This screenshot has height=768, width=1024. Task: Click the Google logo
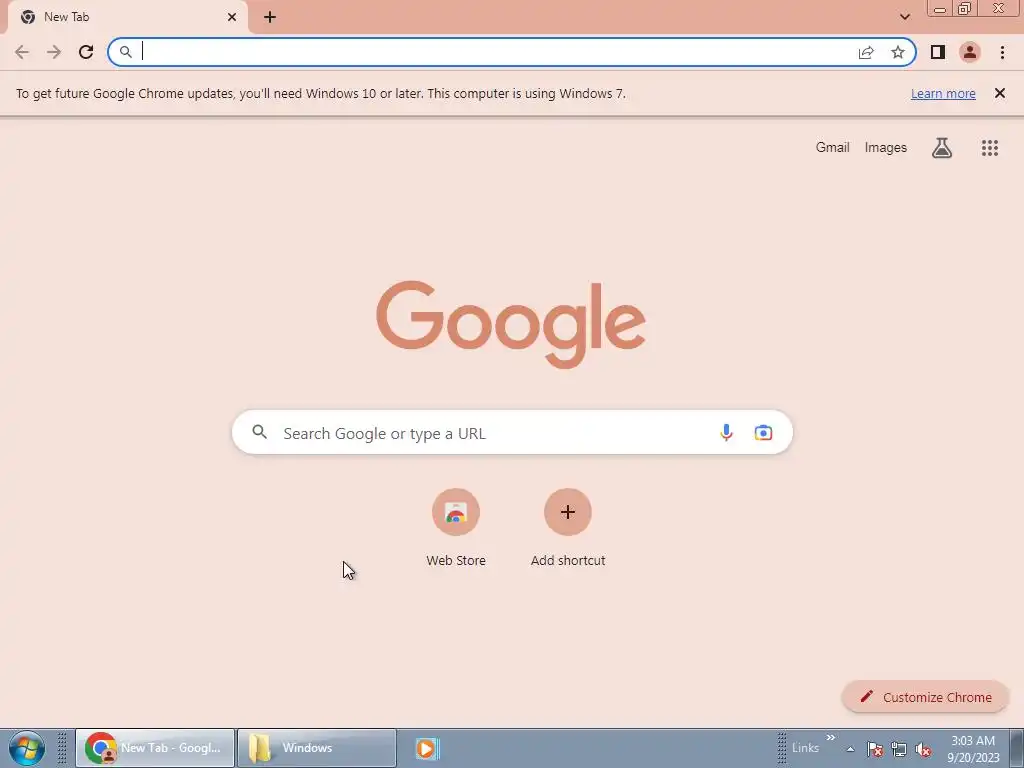pos(511,324)
